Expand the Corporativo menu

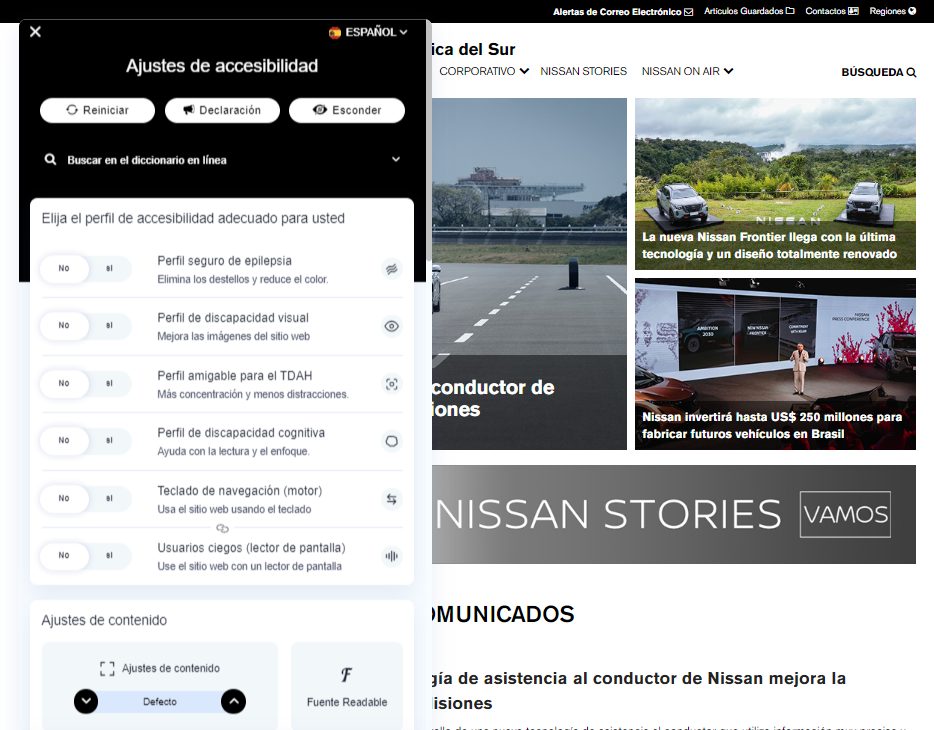[x=484, y=71]
